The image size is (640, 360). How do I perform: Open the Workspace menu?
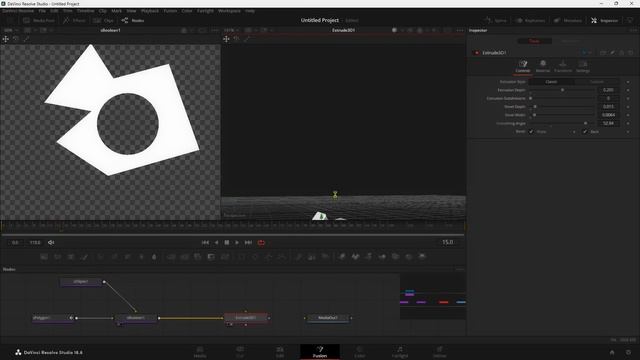pos(229,11)
